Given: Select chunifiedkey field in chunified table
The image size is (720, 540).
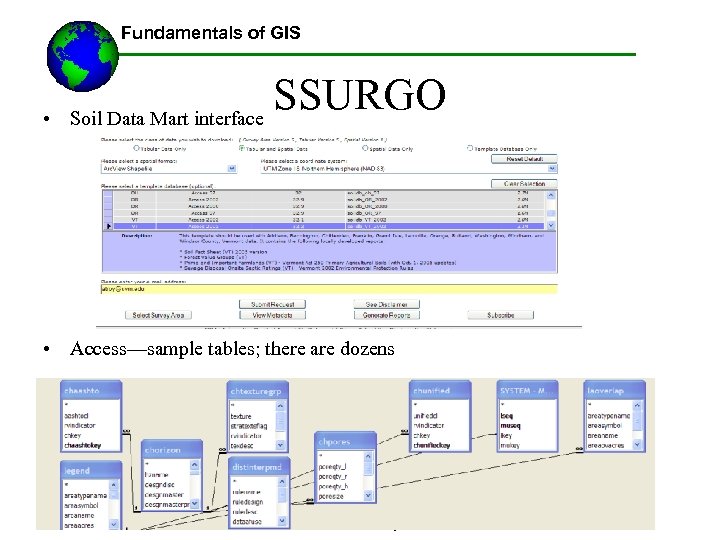Looking at the screenshot, I should click(432, 445).
